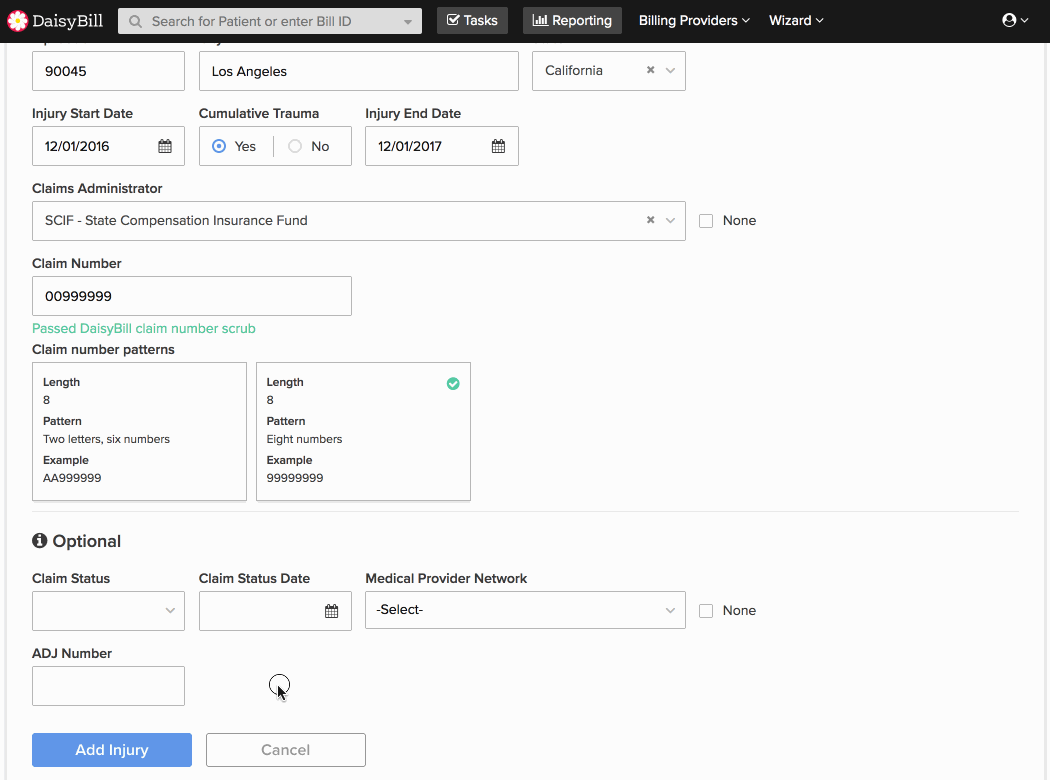The image size is (1050, 780).
Task: Clear the SCIF Claims Administrator selection
Action: (650, 221)
